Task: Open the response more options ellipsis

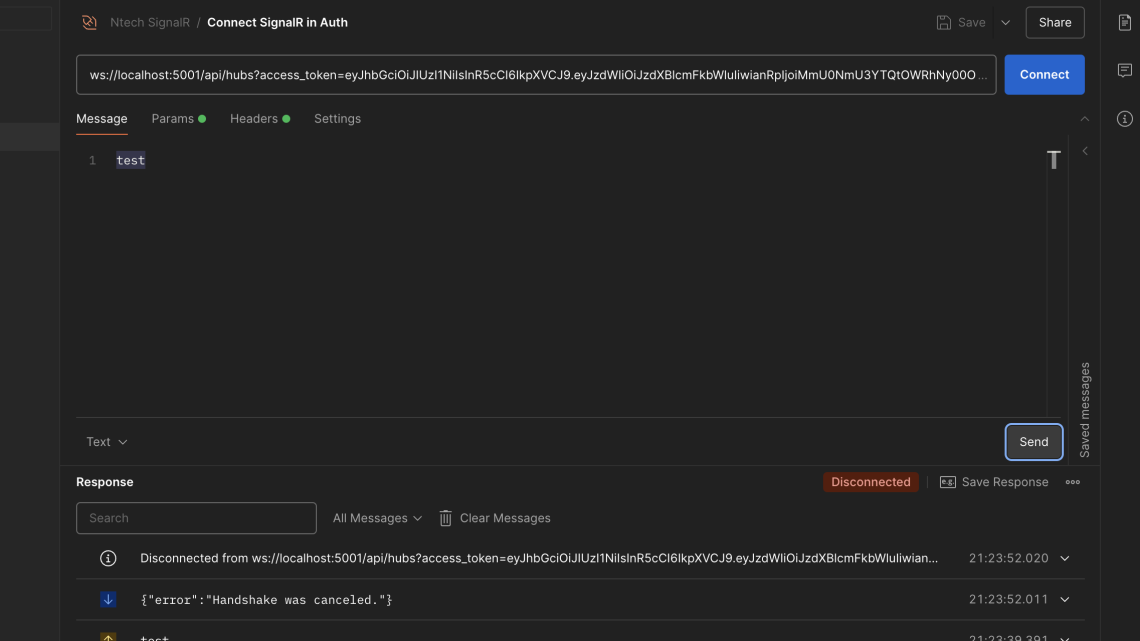Action: click(1072, 482)
